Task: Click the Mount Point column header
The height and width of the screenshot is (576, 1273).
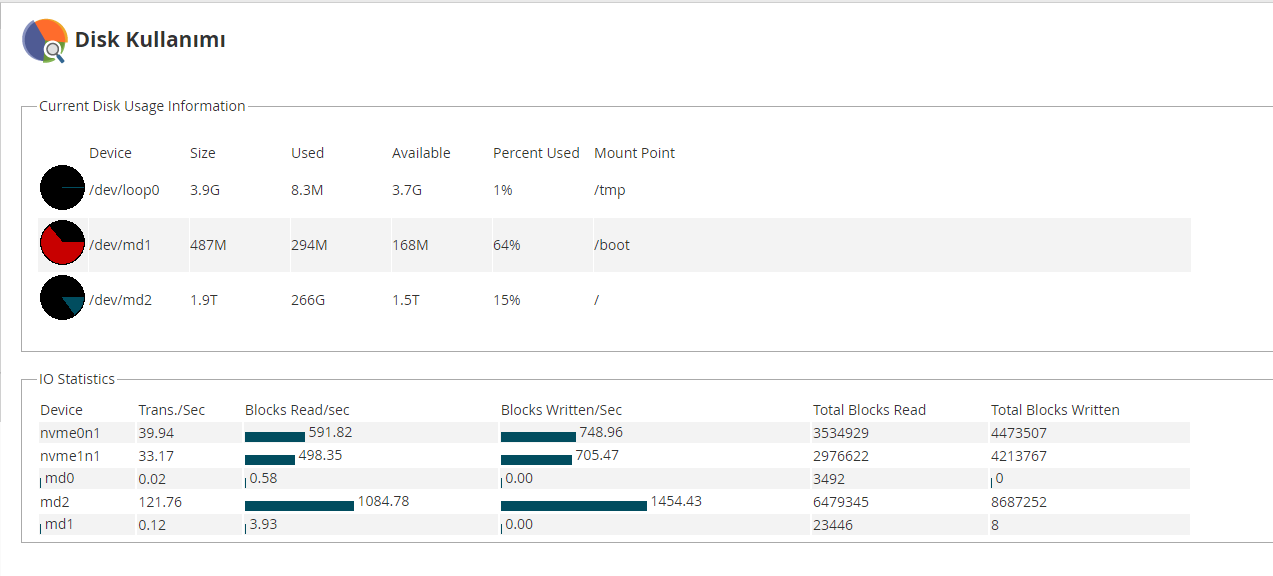Action: click(x=634, y=153)
